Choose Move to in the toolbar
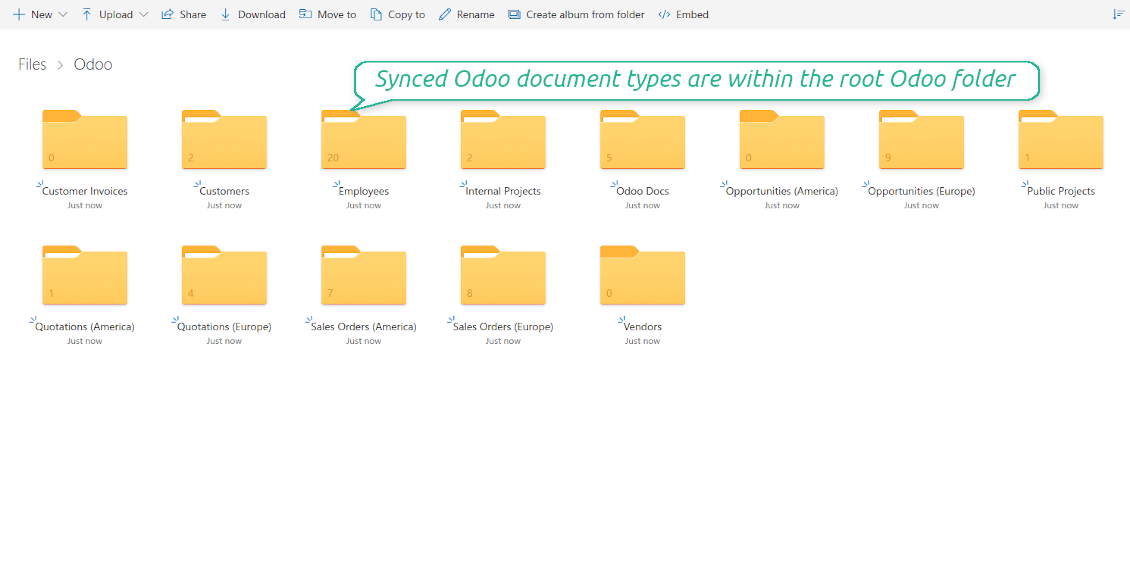This screenshot has height=578, width=1130. point(328,14)
